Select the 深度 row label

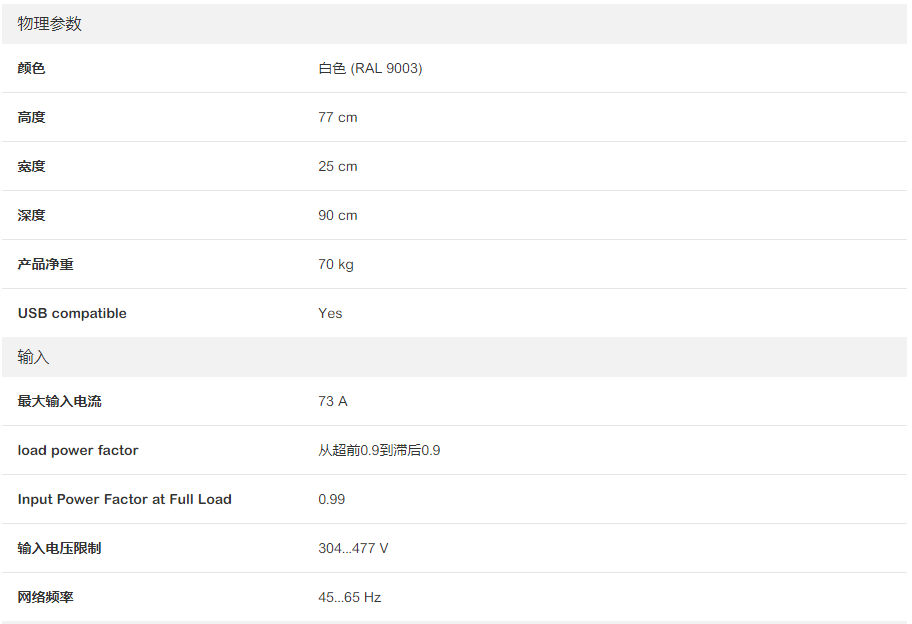pos(31,215)
